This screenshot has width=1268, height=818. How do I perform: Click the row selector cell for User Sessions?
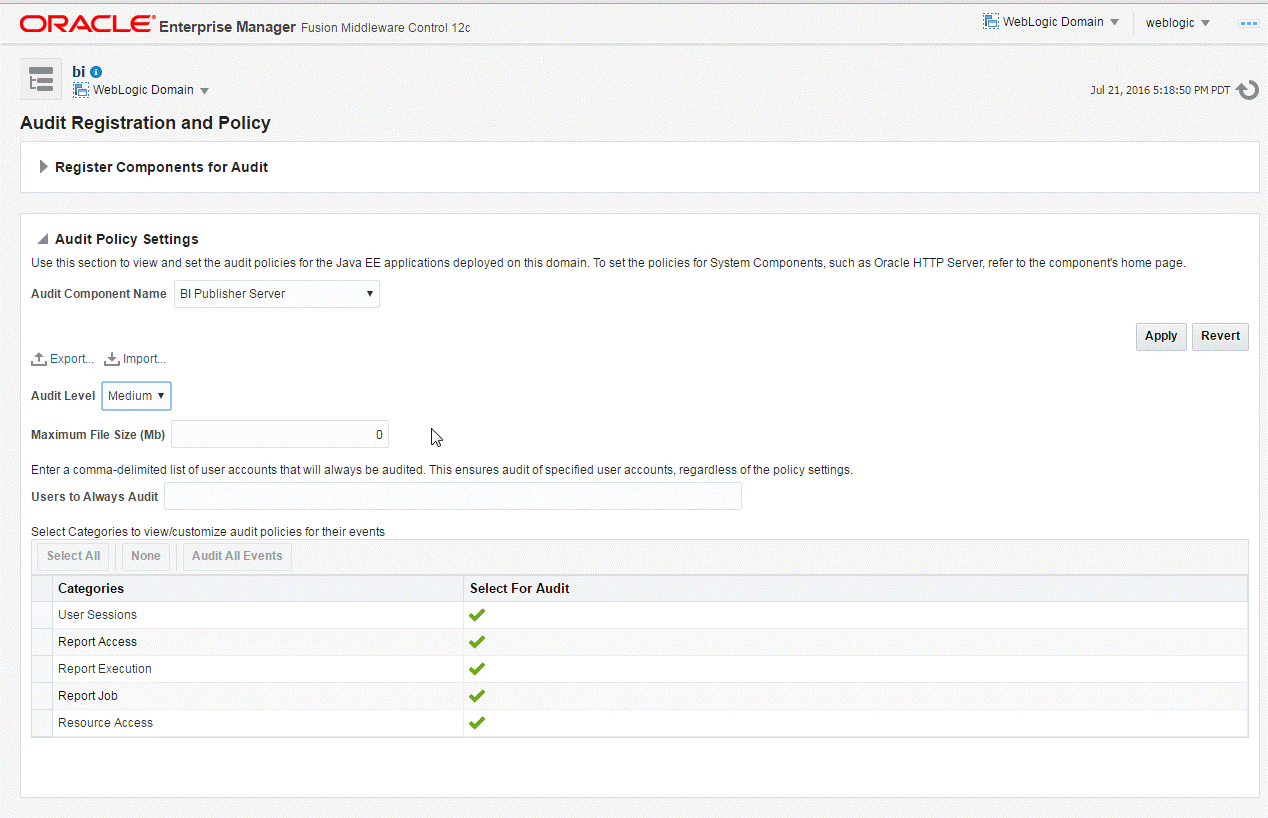(x=42, y=615)
